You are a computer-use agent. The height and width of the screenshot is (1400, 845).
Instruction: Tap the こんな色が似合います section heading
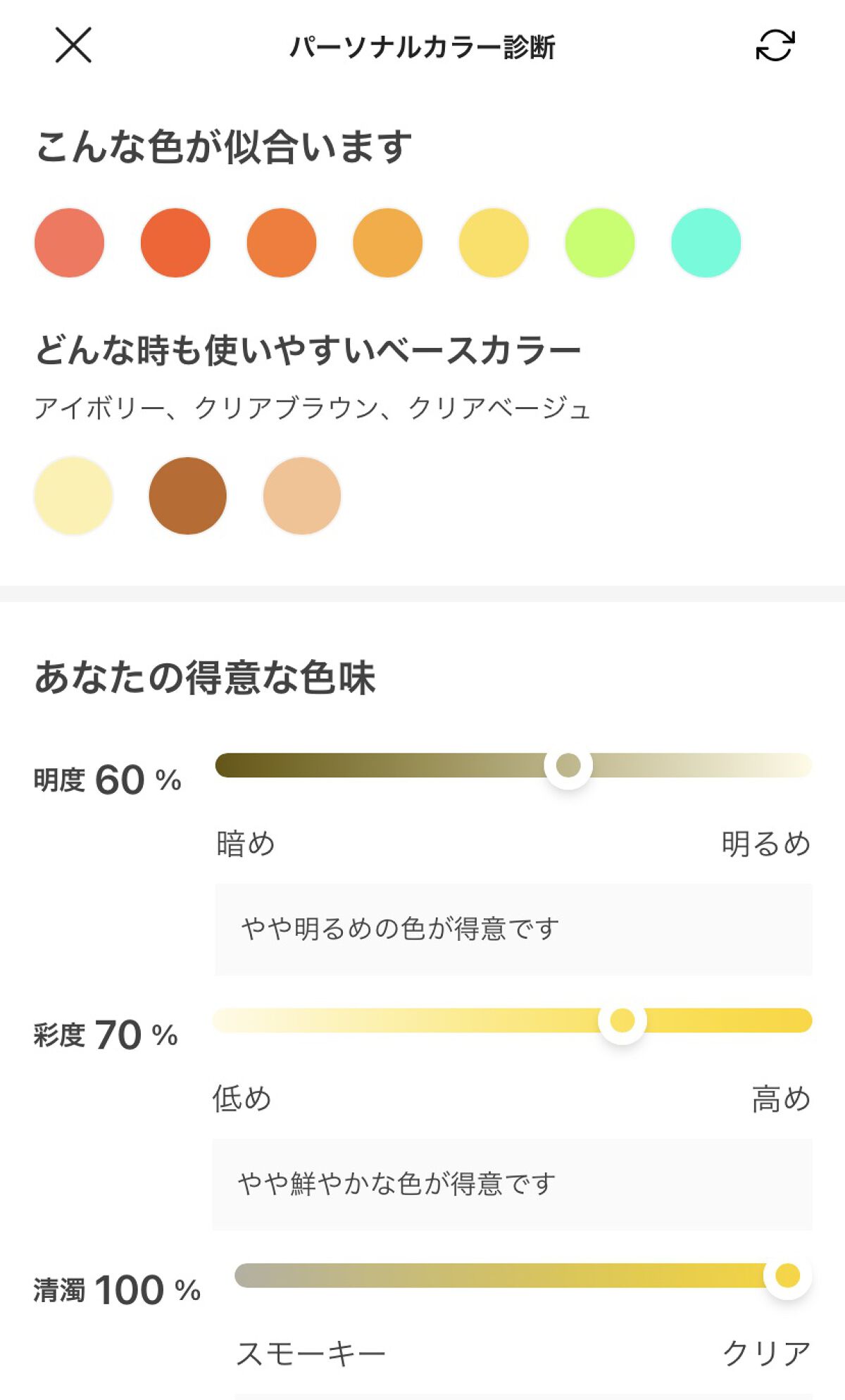click(x=225, y=143)
